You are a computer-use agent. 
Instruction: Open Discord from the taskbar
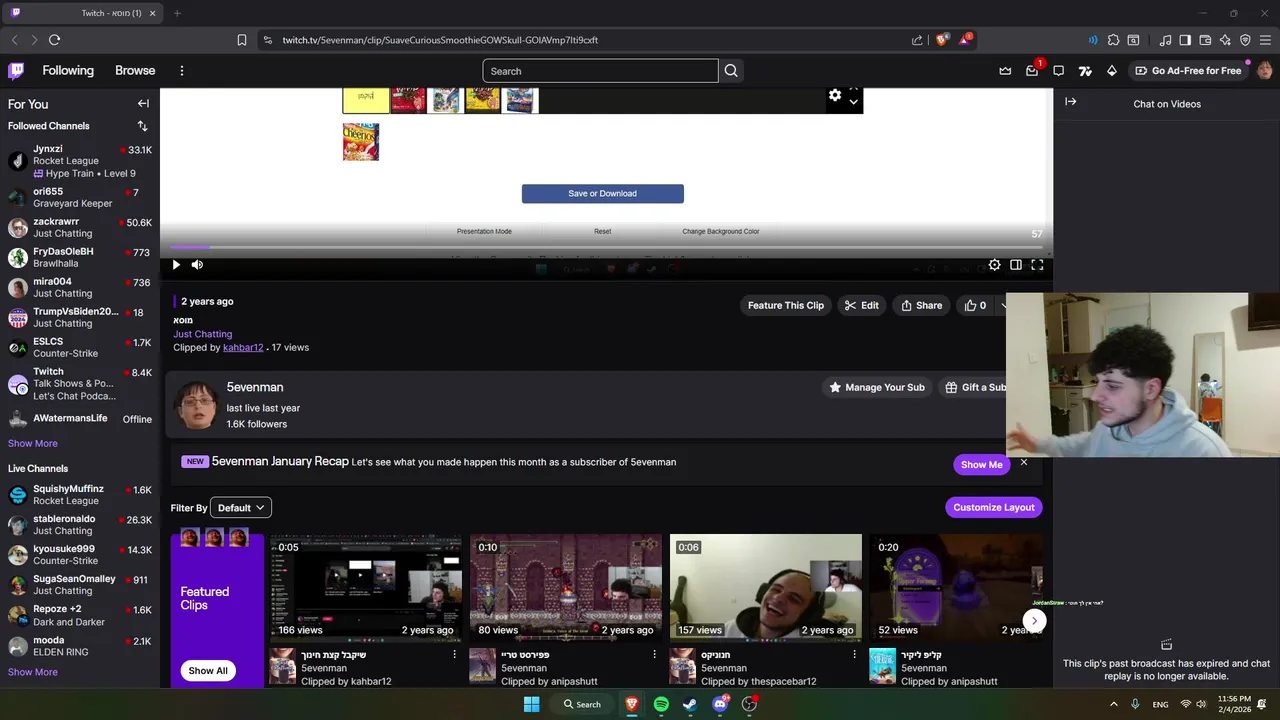720,704
